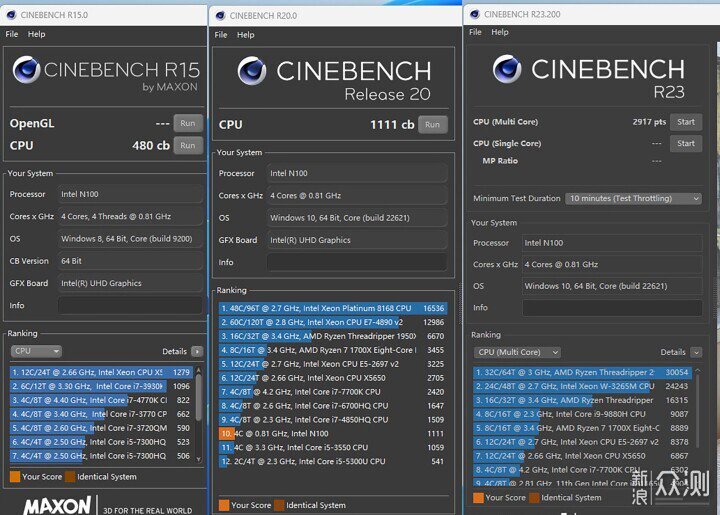Click Identical System swatch in R20
Screen dimensions: 720x515
coord(279,505)
